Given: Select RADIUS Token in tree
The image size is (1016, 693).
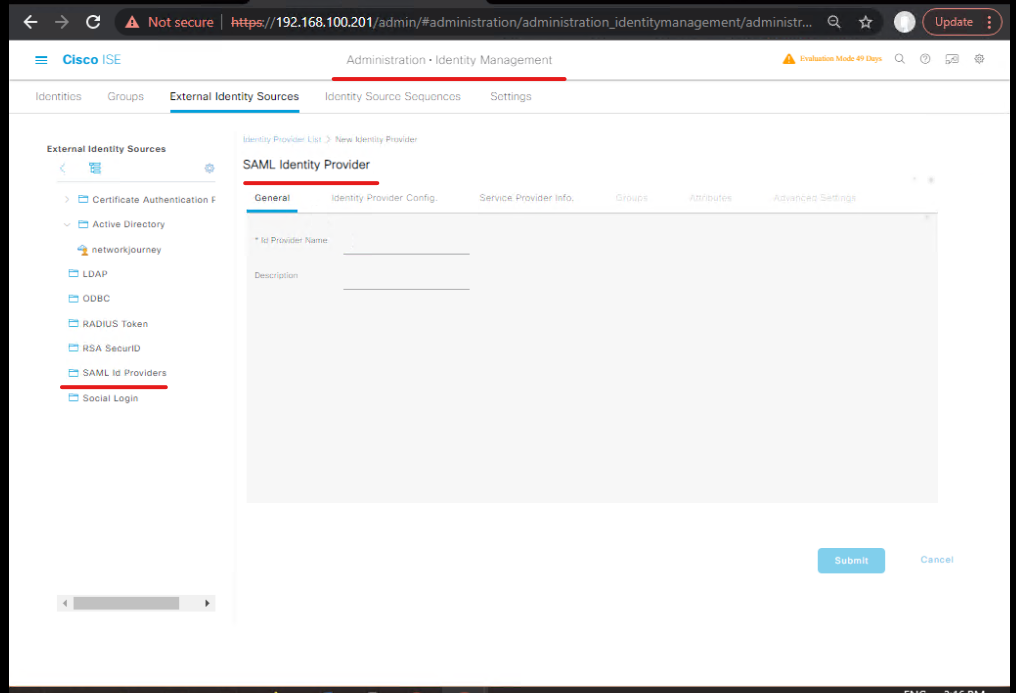Looking at the screenshot, I should [x=115, y=324].
